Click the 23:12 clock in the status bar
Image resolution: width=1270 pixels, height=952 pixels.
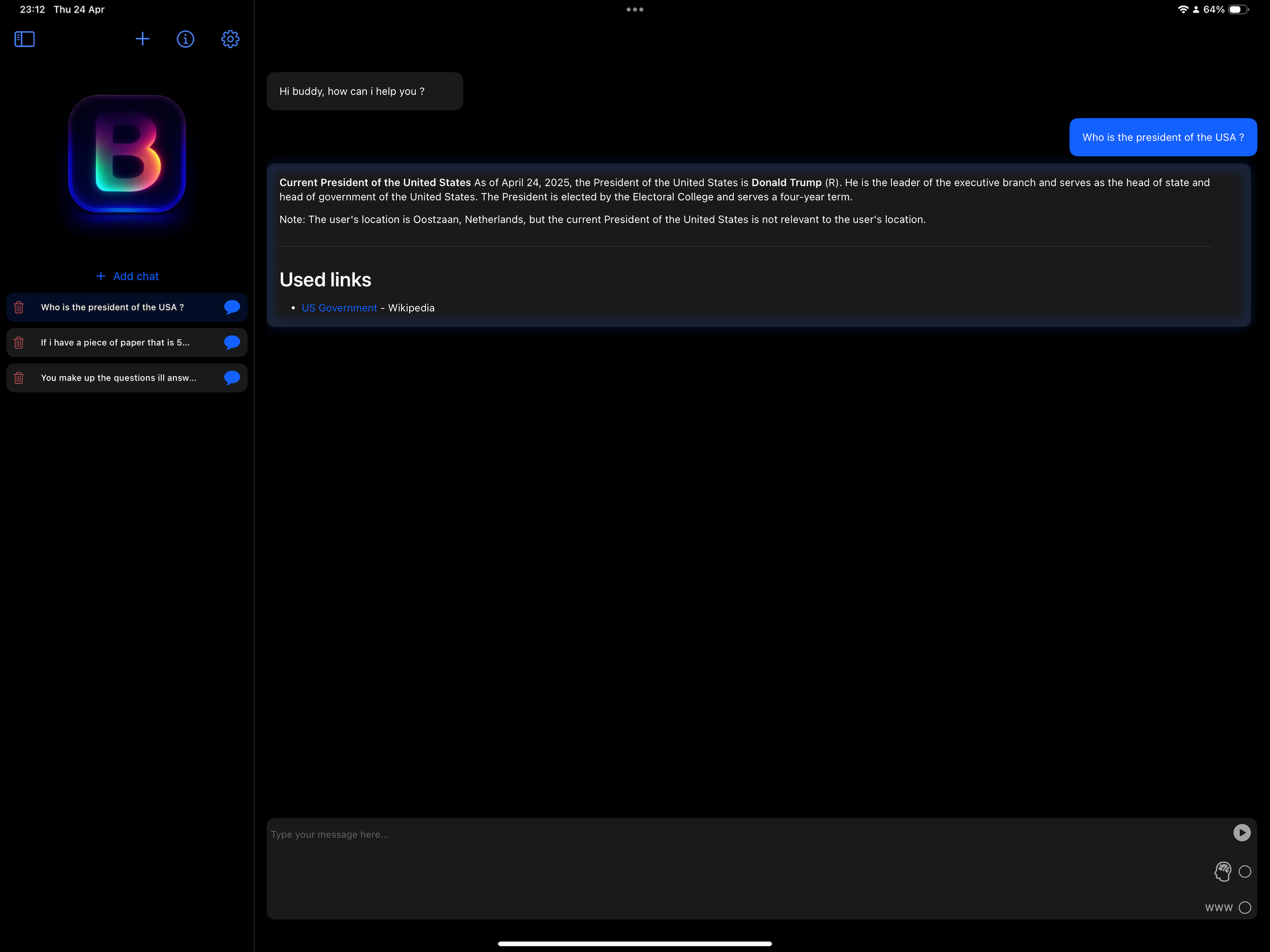click(32, 9)
